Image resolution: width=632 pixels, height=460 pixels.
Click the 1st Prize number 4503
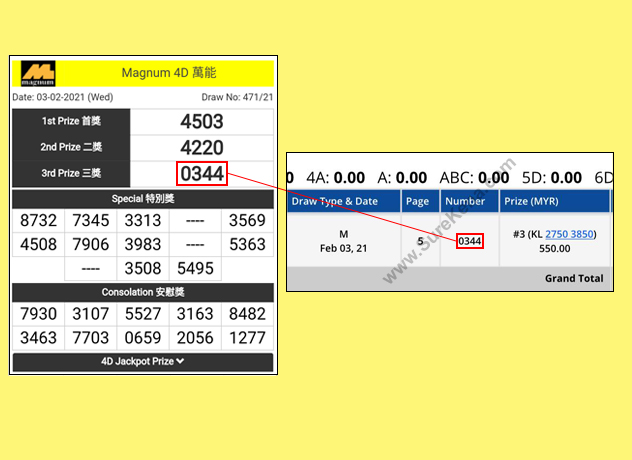click(x=201, y=122)
